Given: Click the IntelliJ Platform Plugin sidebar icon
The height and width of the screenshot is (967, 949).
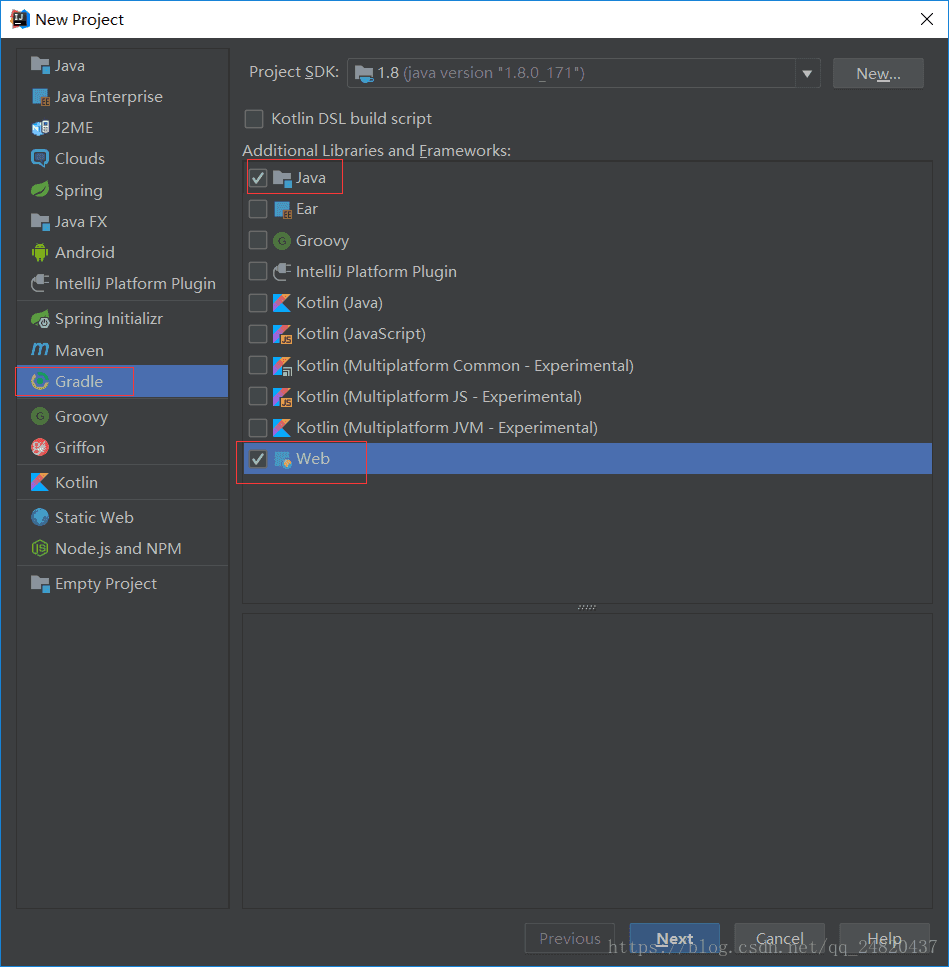Looking at the screenshot, I should pos(40,283).
